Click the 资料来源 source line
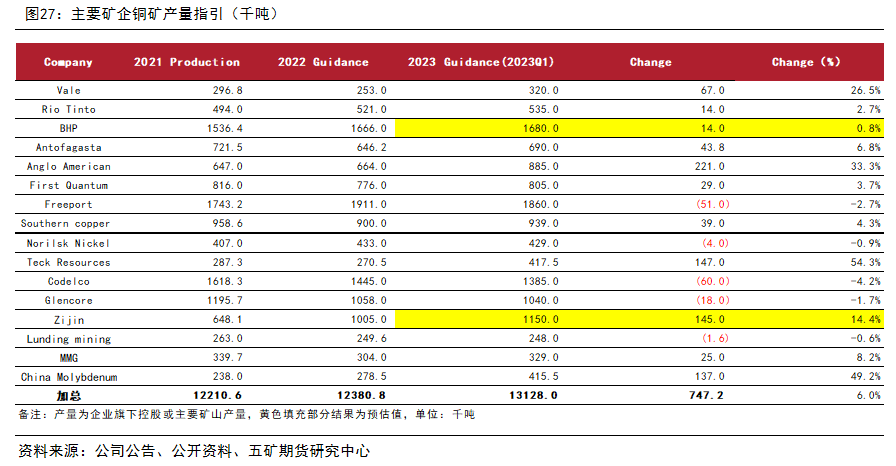This screenshot has width=896, height=466. [194, 451]
